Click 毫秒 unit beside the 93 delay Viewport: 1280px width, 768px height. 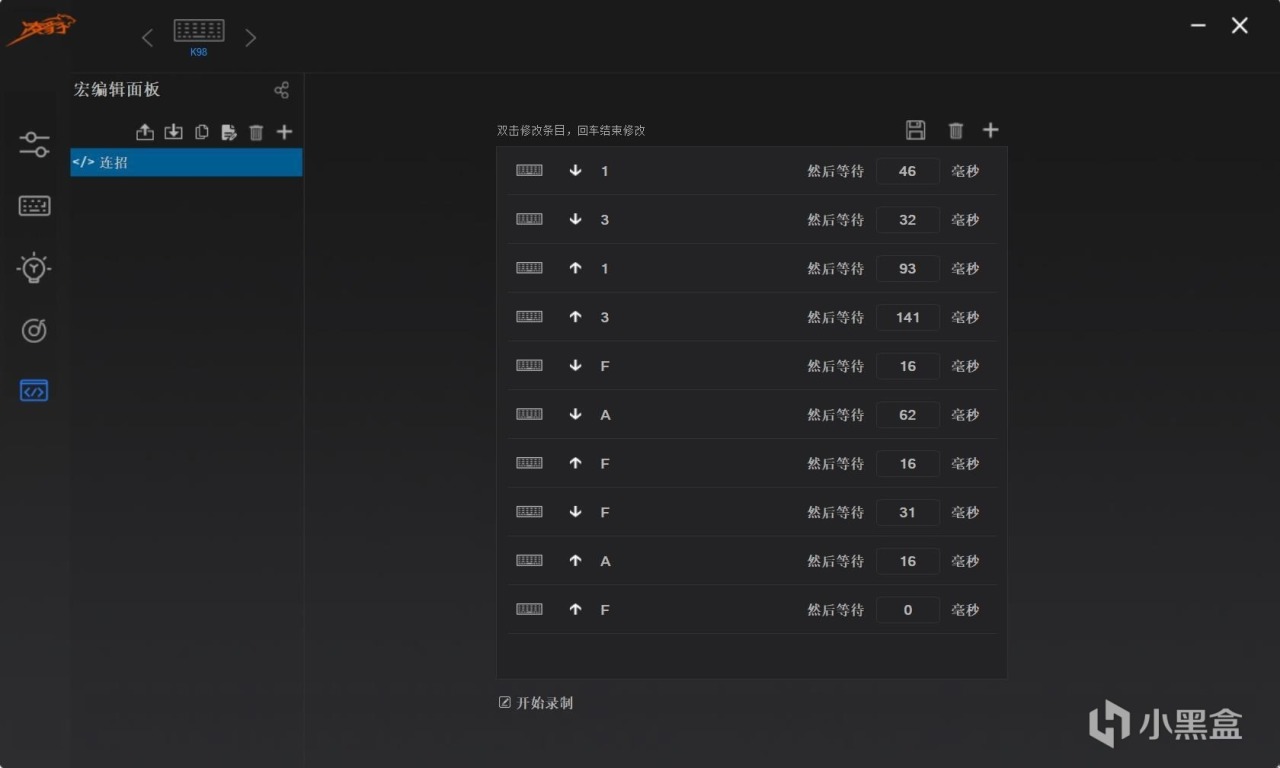click(x=965, y=268)
